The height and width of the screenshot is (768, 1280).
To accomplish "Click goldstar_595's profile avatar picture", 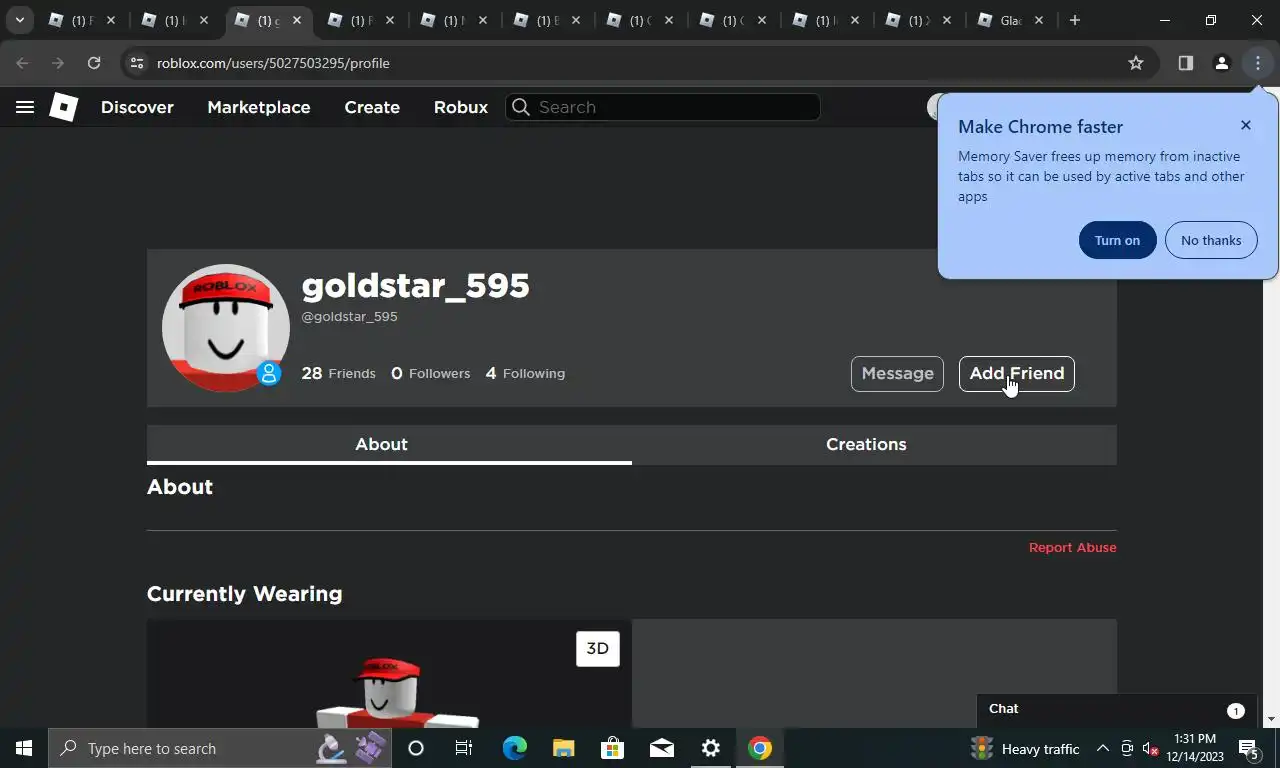I will click(x=226, y=328).
